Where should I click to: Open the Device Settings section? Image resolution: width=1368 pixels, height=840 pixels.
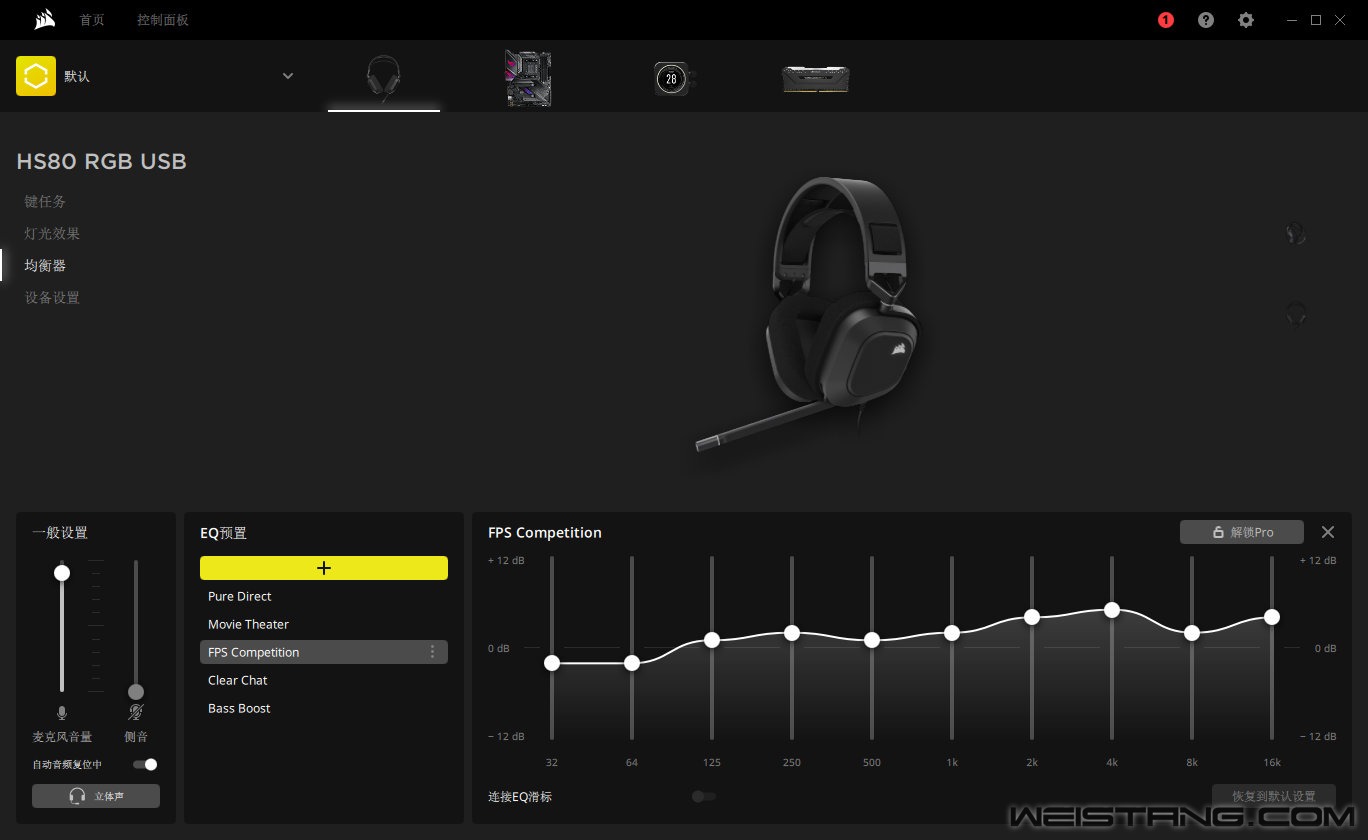(52, 297)
